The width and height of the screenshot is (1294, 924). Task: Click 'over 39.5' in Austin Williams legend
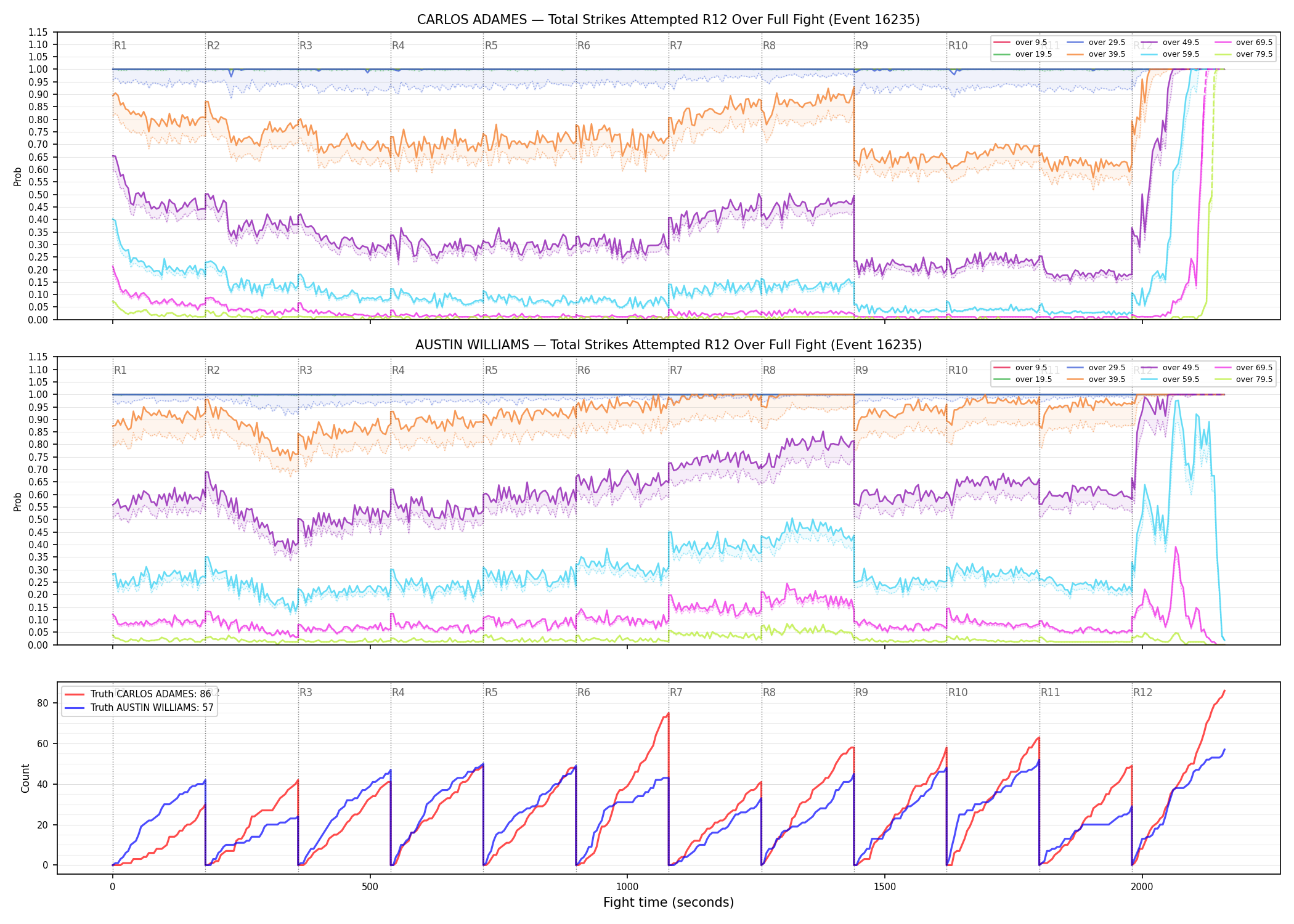(x=1107, y=379)
